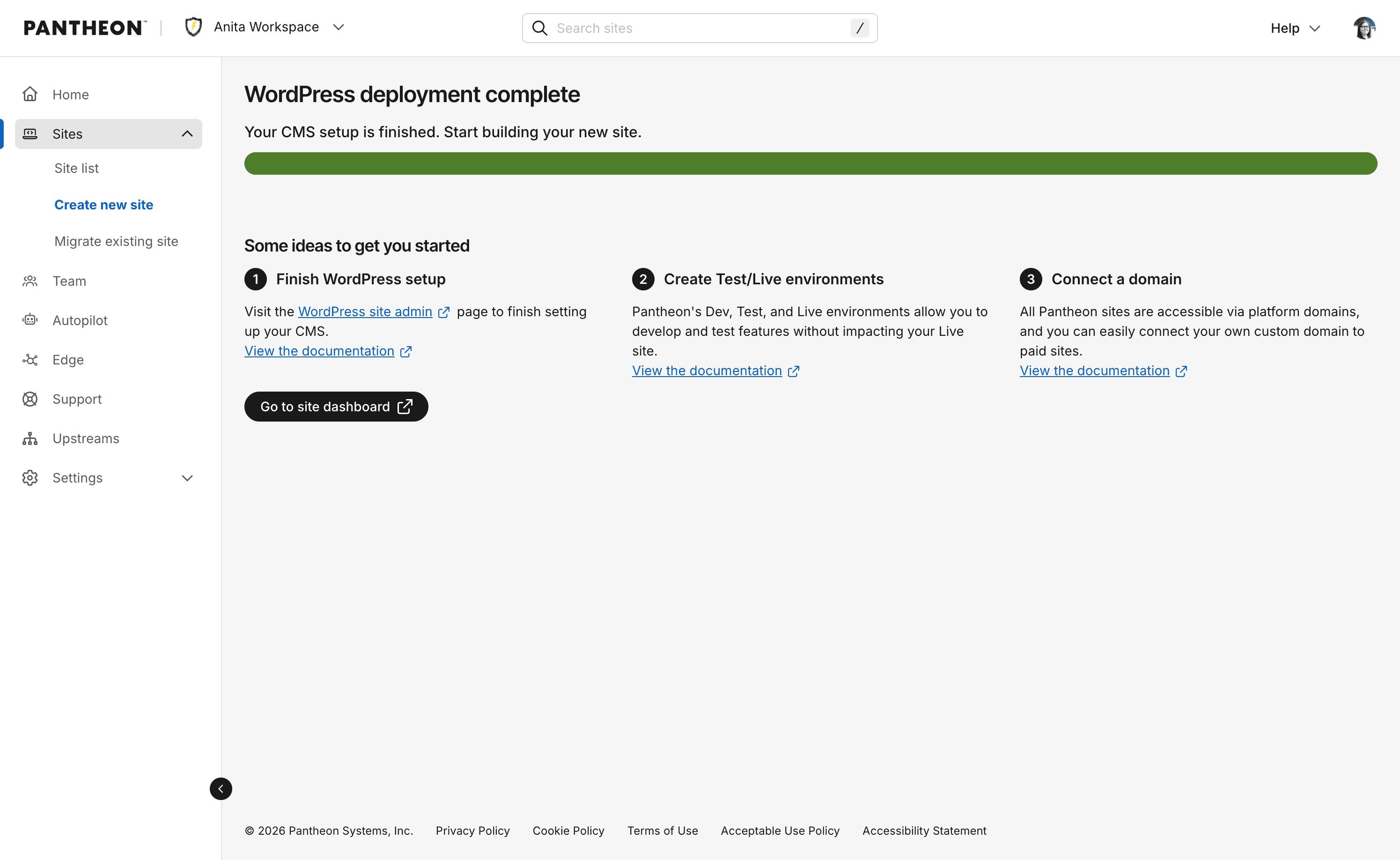Open Privacy Policy footer link
This screenshot has height=860, width=1400.
click(472, 831)
